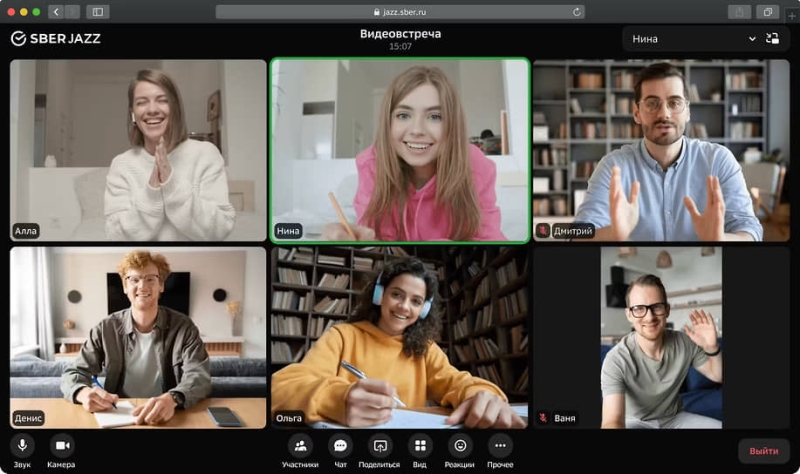Open the Чат chat panel
Image resolution: width=800 pixels, height=474 pixels.
tap(340, 445)
